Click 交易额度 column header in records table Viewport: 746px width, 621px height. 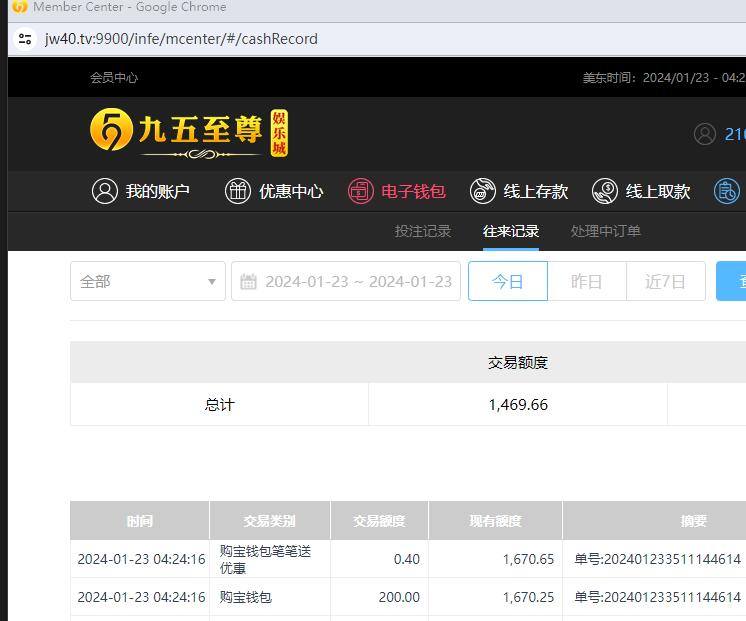click(x=379, y=521)
